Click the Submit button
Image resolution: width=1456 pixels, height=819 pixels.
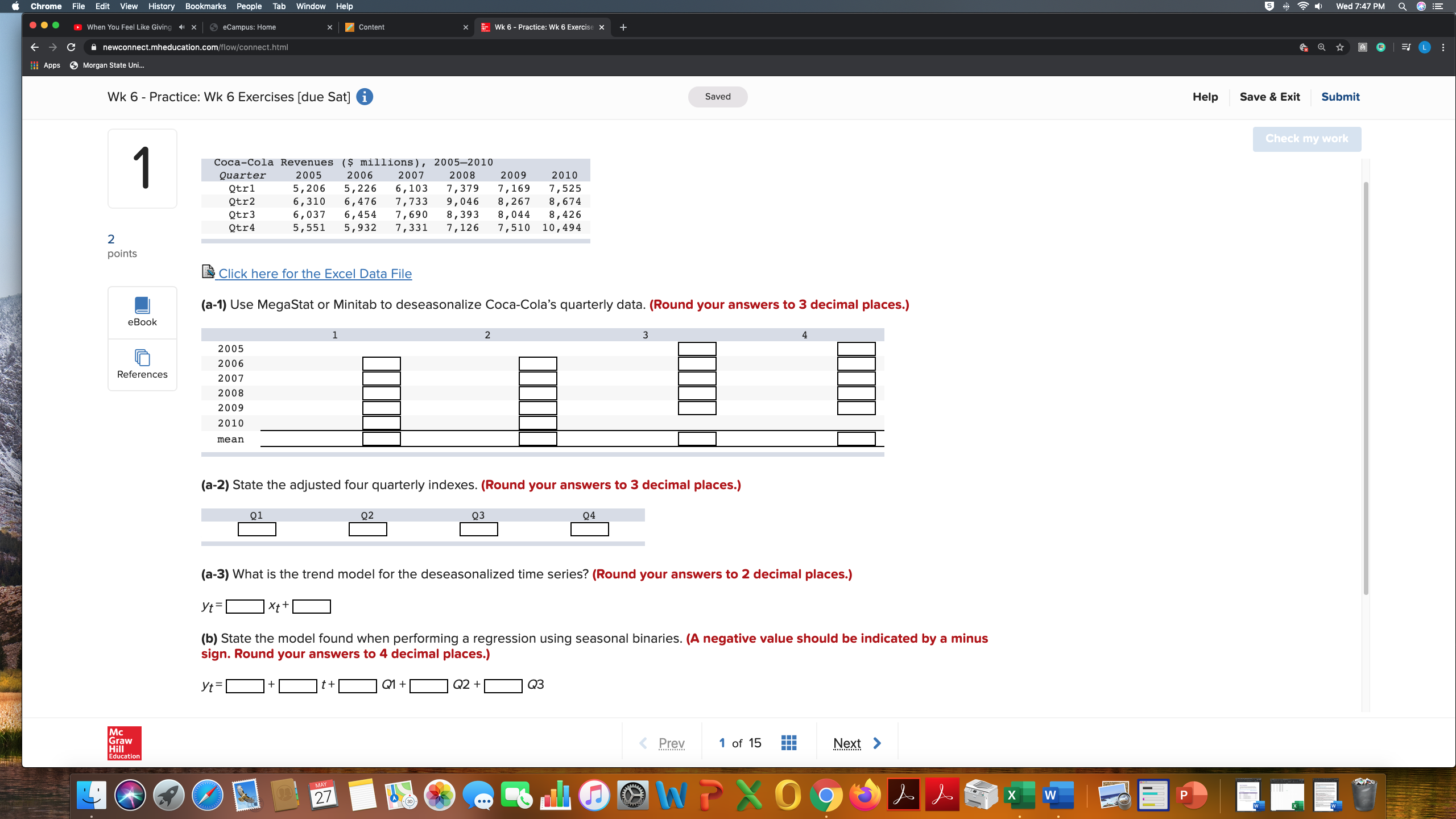tap(1340, 97)
